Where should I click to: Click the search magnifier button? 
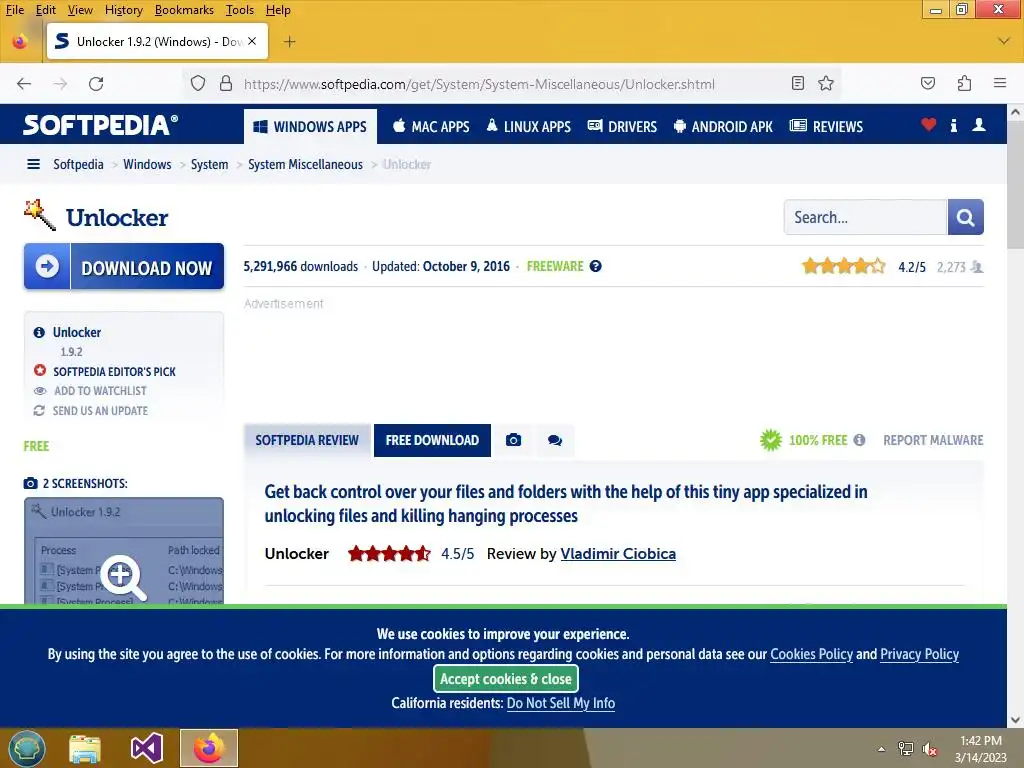tap(965, 217)
